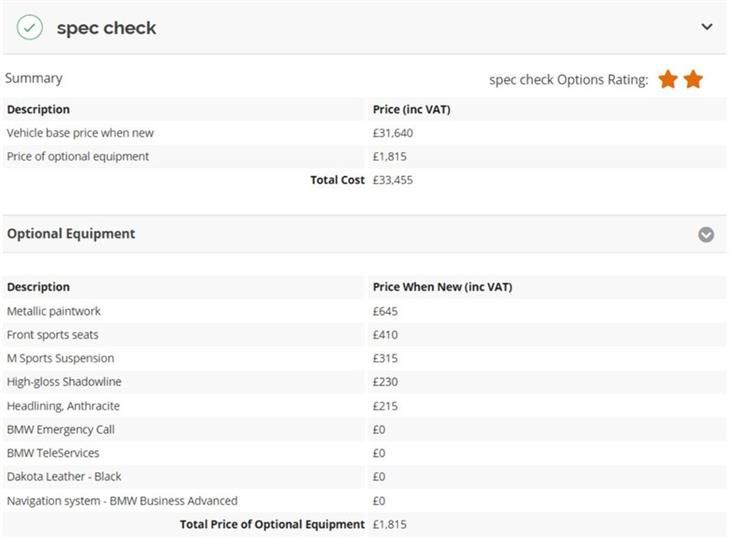This screenshot has width=730, height=547.
Task: Click BMW TeleServices entry
Action: [x=53, y=453]
